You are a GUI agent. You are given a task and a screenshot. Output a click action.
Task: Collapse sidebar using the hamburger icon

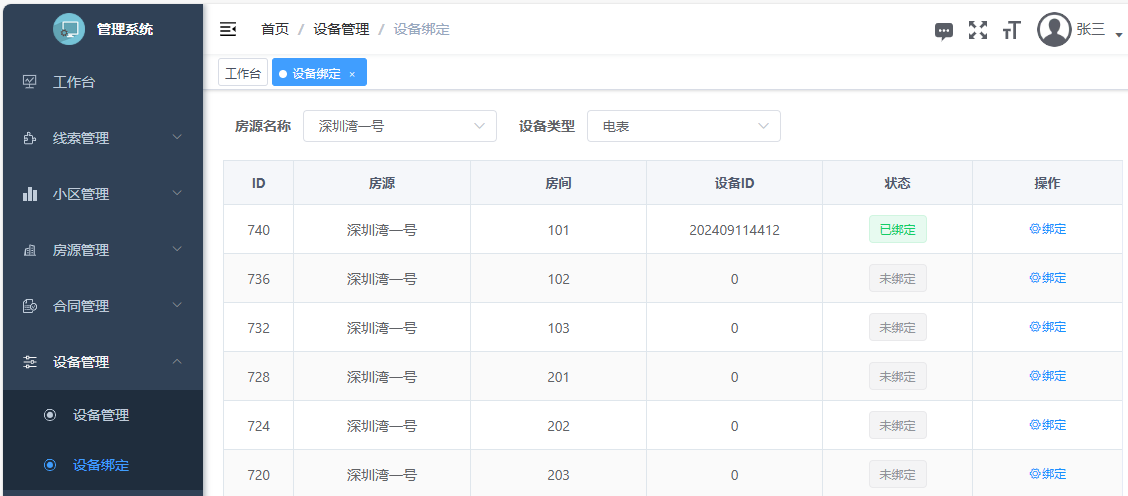[x=228, y=29]
